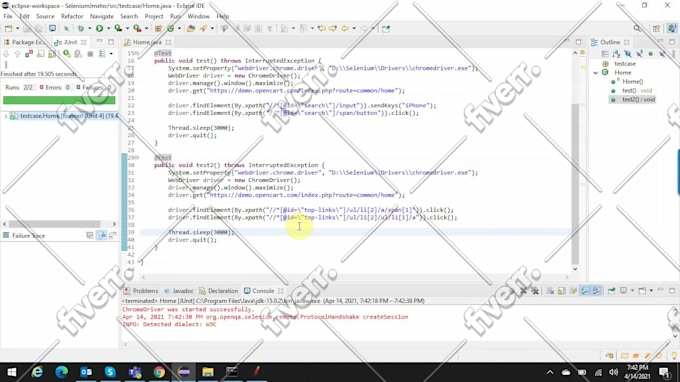Click the Search magnifier icon top right
The image size is (680, 382).
click(637, 29)
